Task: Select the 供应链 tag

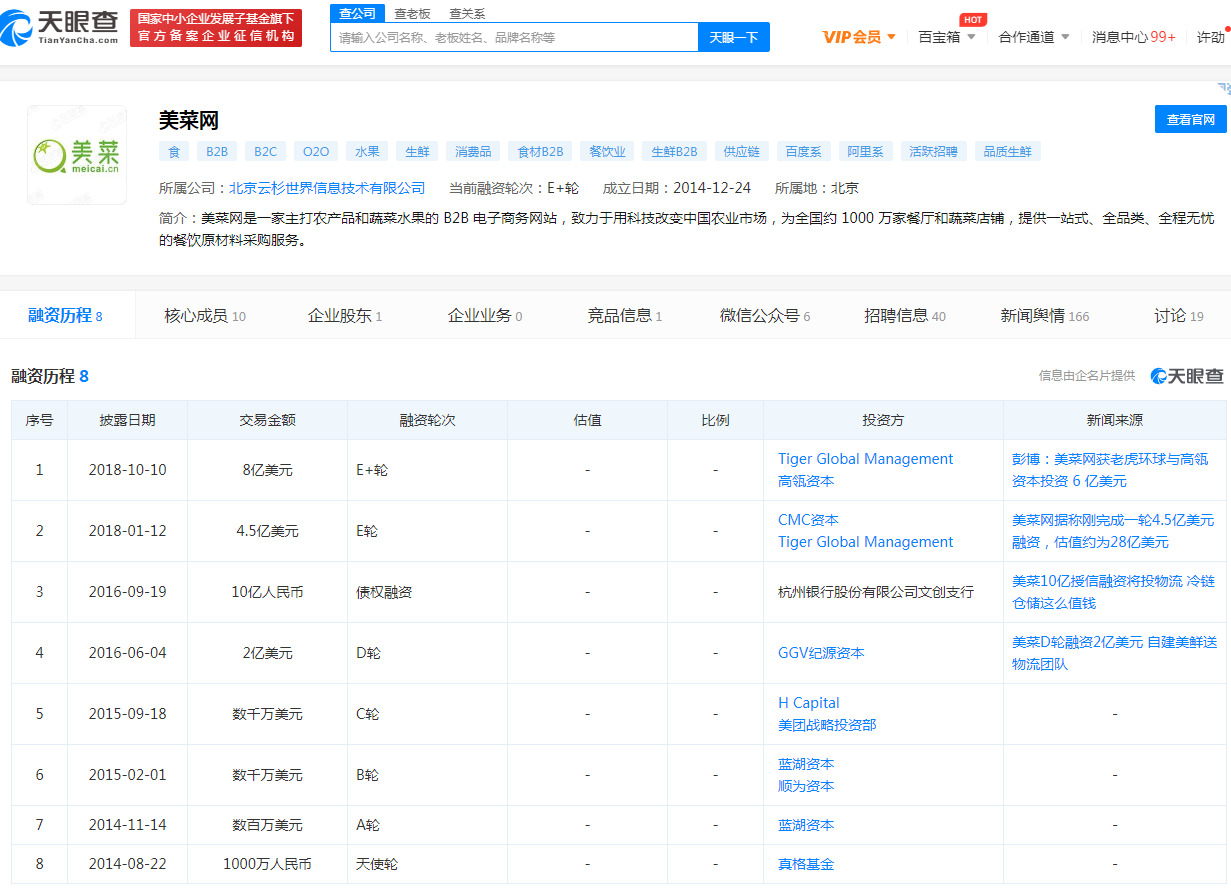Action: pos(741,152)
